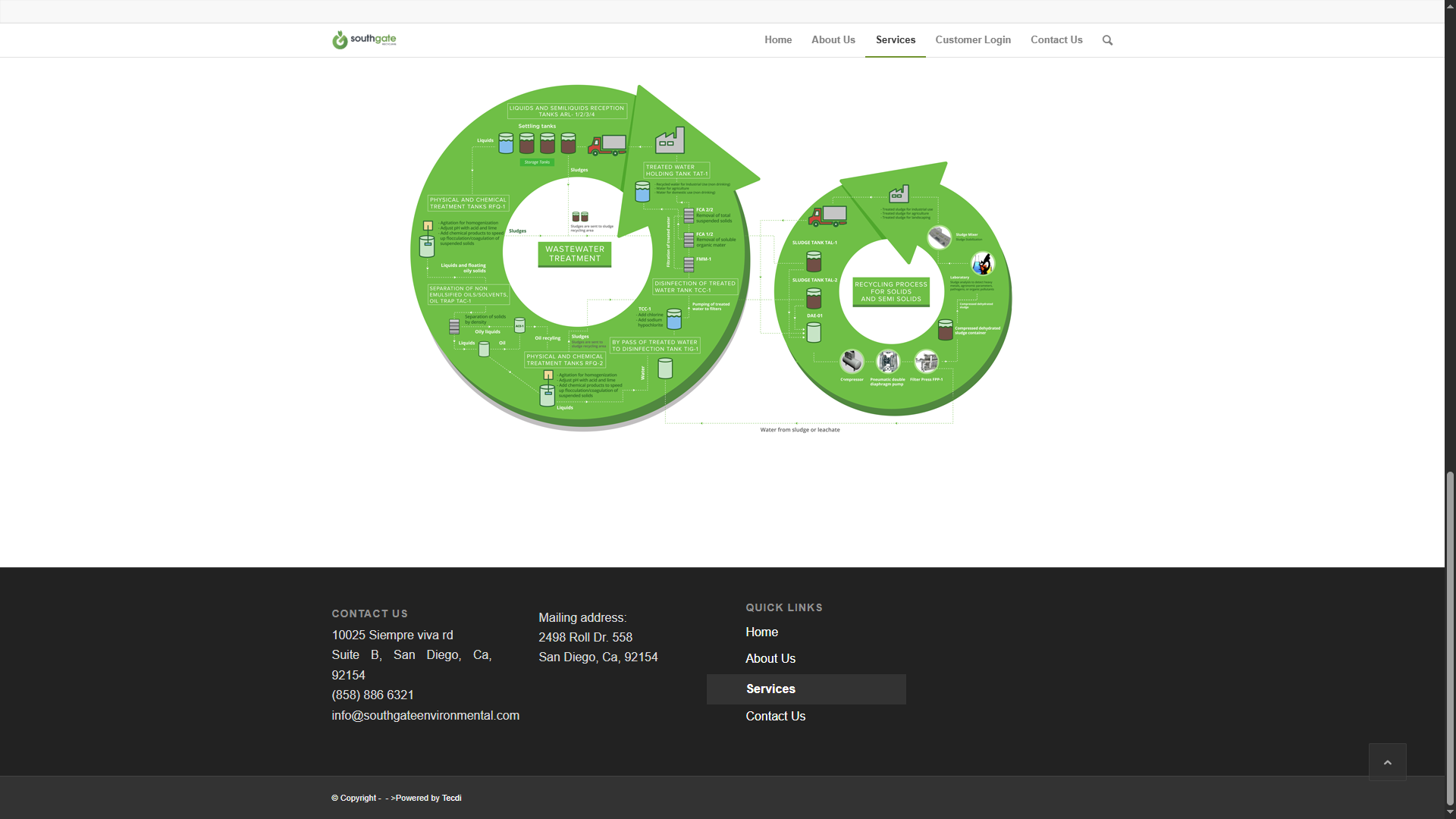Viewport: 1456px width, 819px height.
Task: Click Home in footer quick links
Action: tap(761, 632)
